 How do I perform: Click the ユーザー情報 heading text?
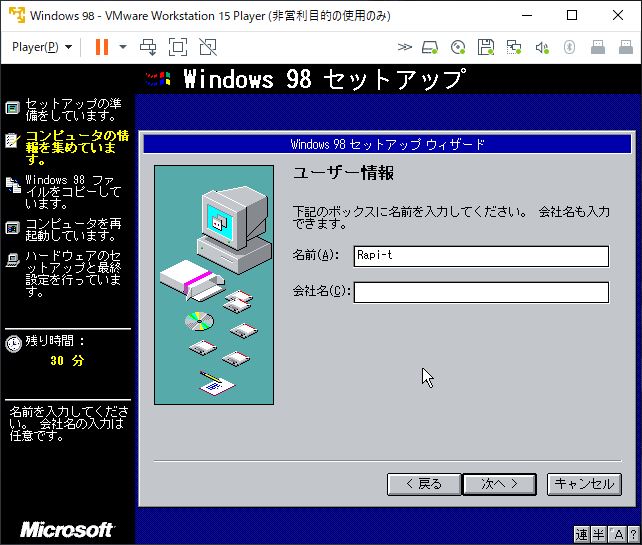click(344, 173)
